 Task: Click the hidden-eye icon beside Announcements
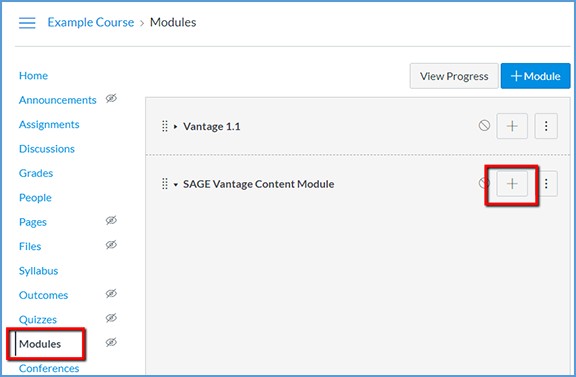click(111, 98)
